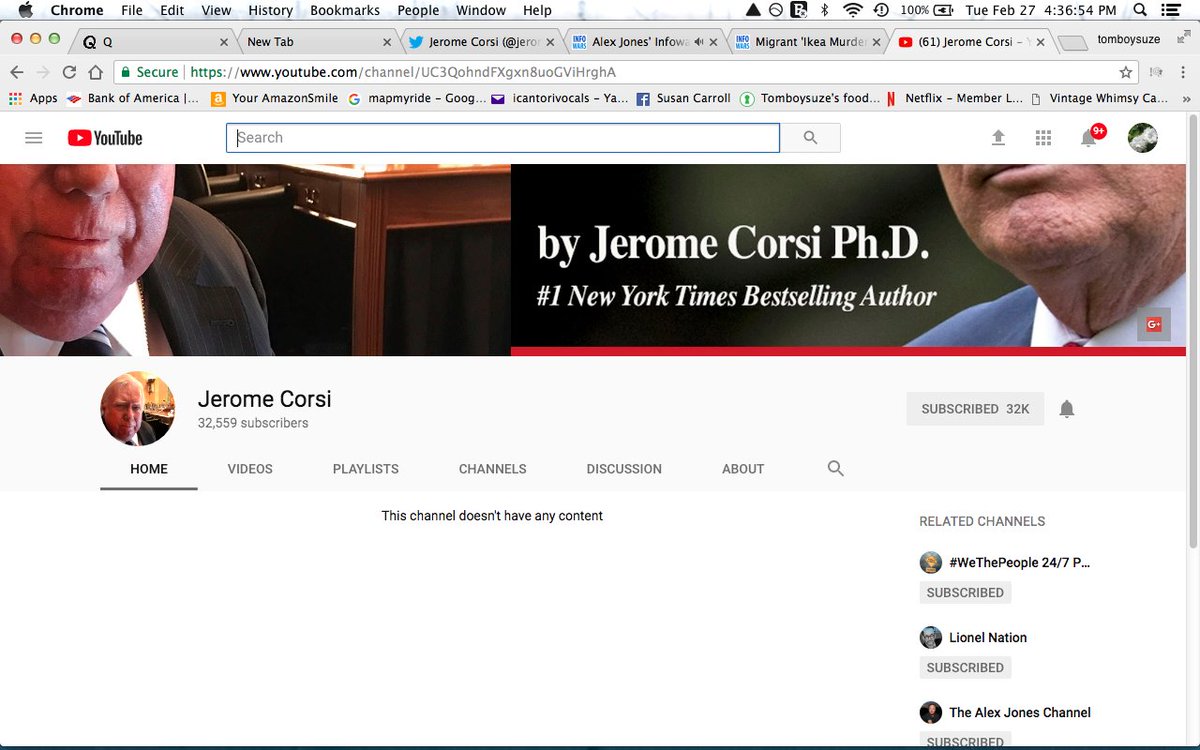Open Spotlight search in menu bar
This screenshot has height=750, width=1200.
1140,10
